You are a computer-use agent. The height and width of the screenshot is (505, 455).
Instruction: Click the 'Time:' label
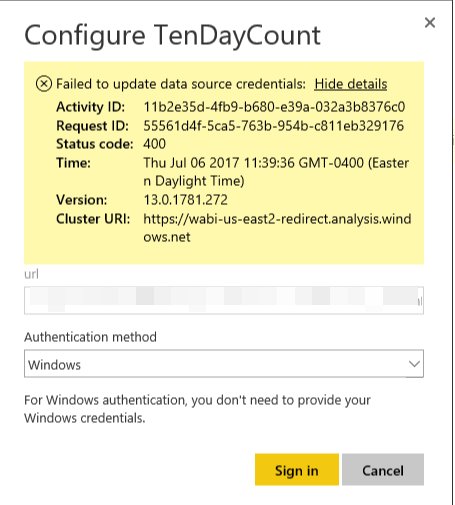(73, 163)
